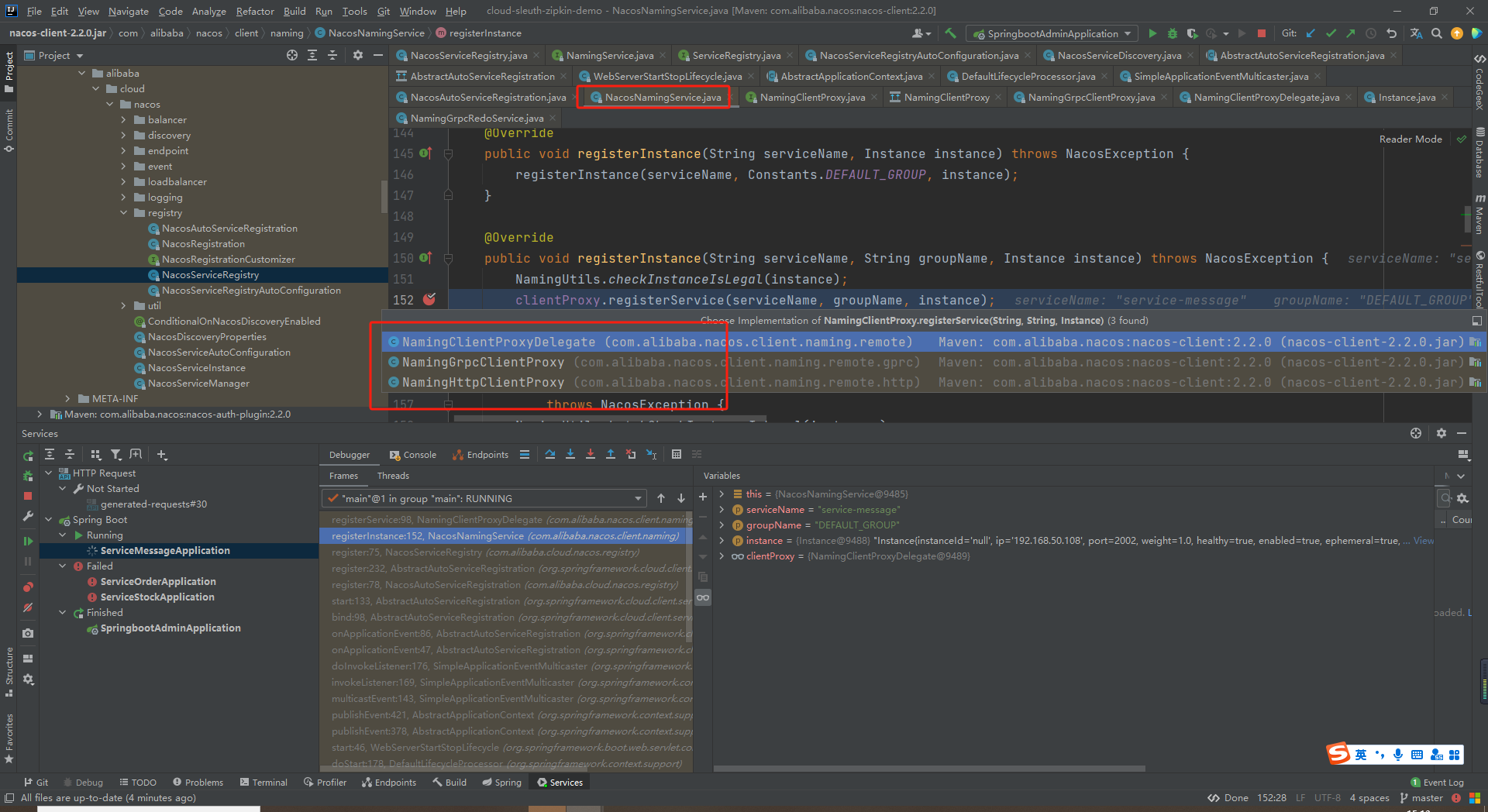Click registerInstance breadcrumb in navigation bar
1488x812 pixels.
click(x=478, y=33)
